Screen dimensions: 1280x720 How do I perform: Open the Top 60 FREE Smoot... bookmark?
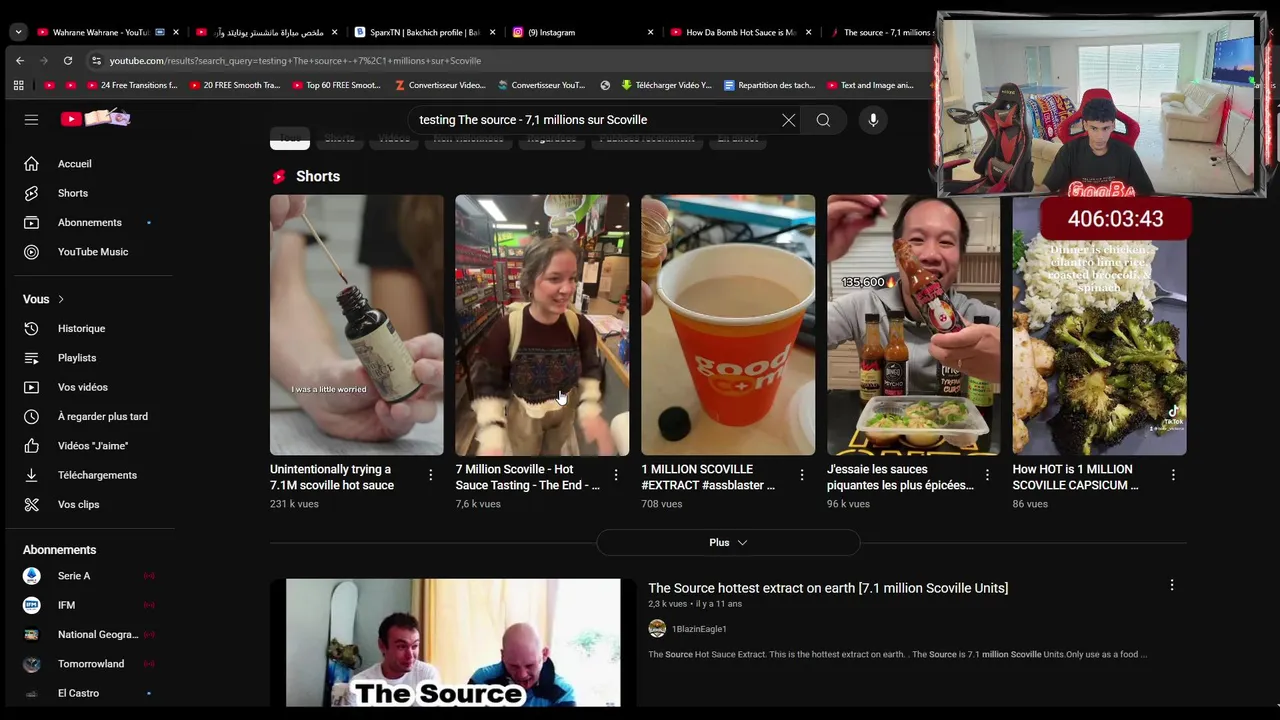[336, 85]
